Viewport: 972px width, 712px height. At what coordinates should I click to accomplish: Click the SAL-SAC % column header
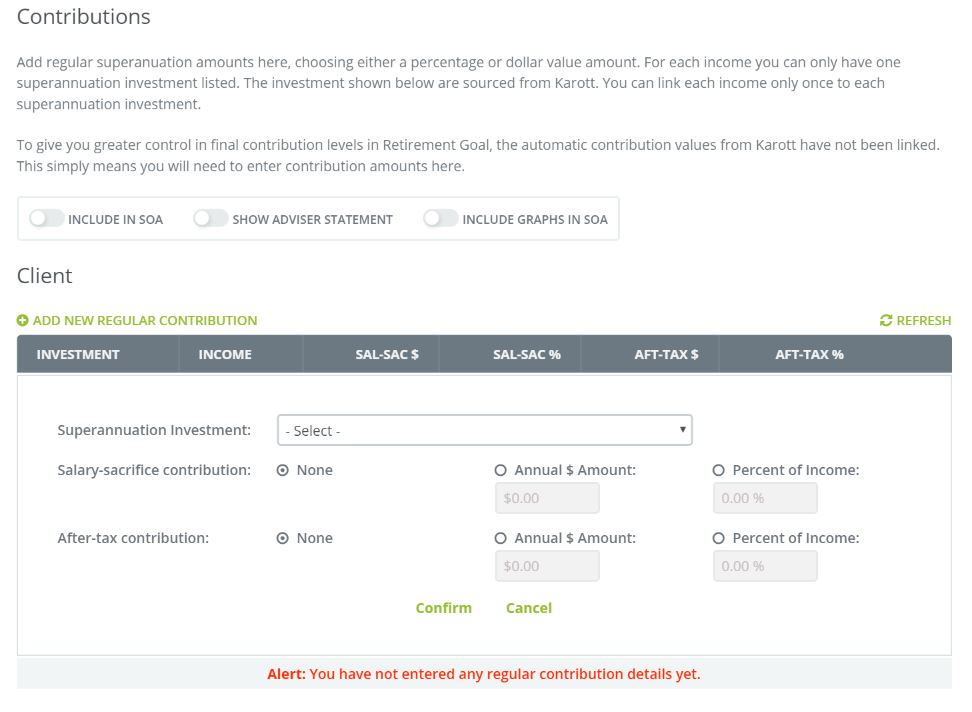[x=526, y=354]
